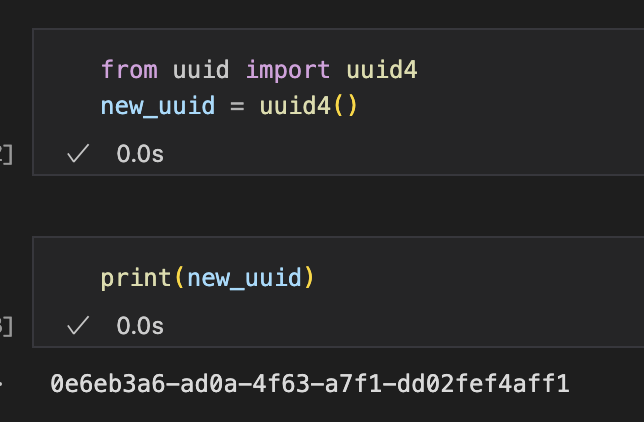The height and width of the screenshot is (422, 644).
Task: Focus the empty area right of the import line
Action: click(x=530, y=69)
